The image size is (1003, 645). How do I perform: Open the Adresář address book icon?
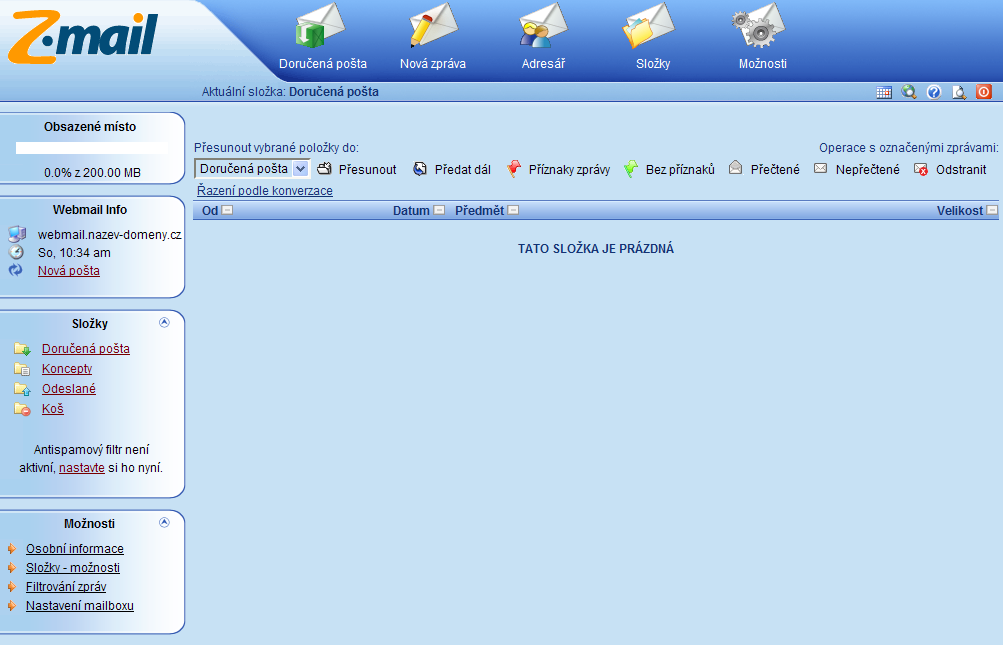[543, 27]
